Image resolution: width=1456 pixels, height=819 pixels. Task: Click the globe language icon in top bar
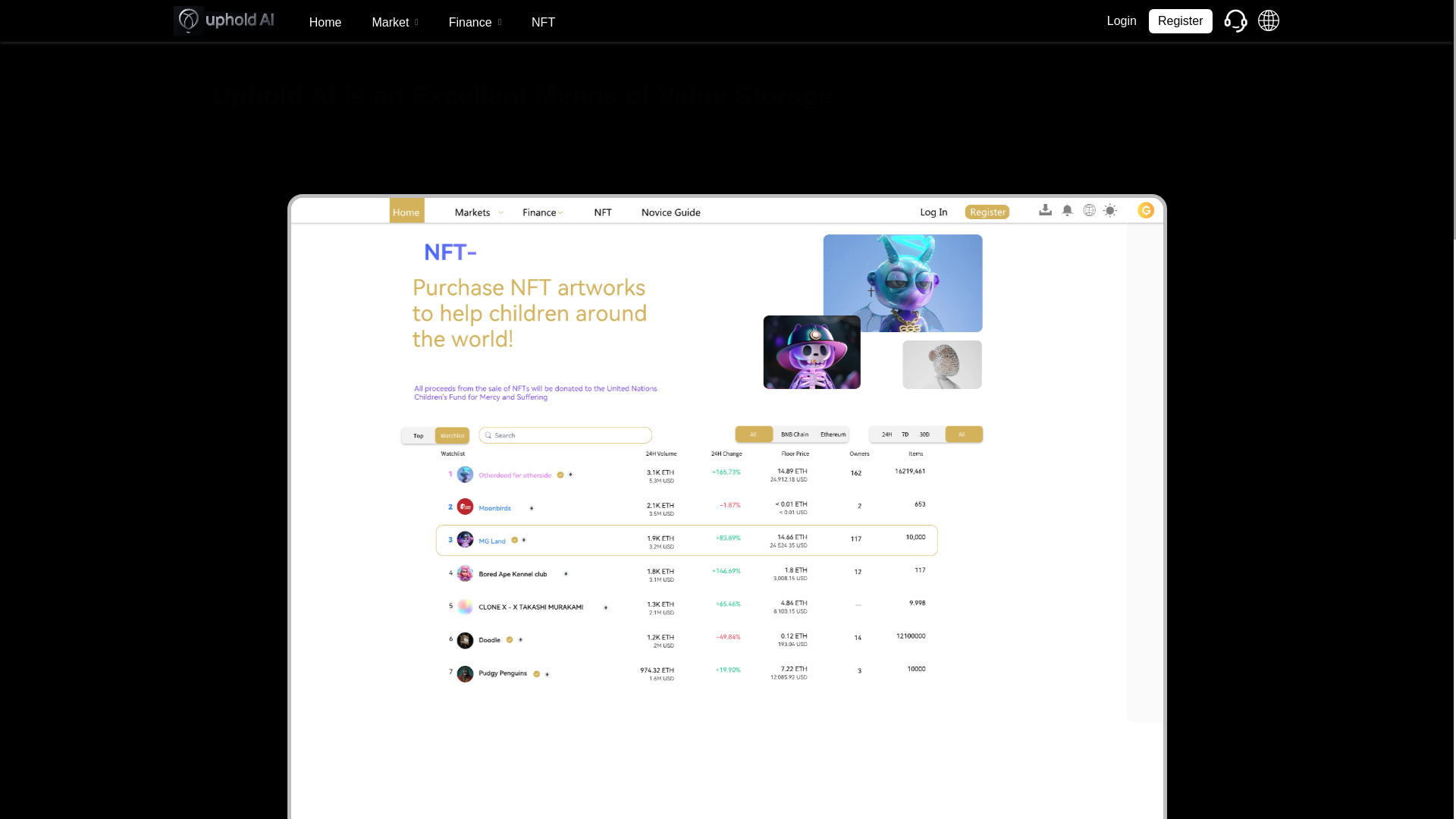(x=1269, y=21)
